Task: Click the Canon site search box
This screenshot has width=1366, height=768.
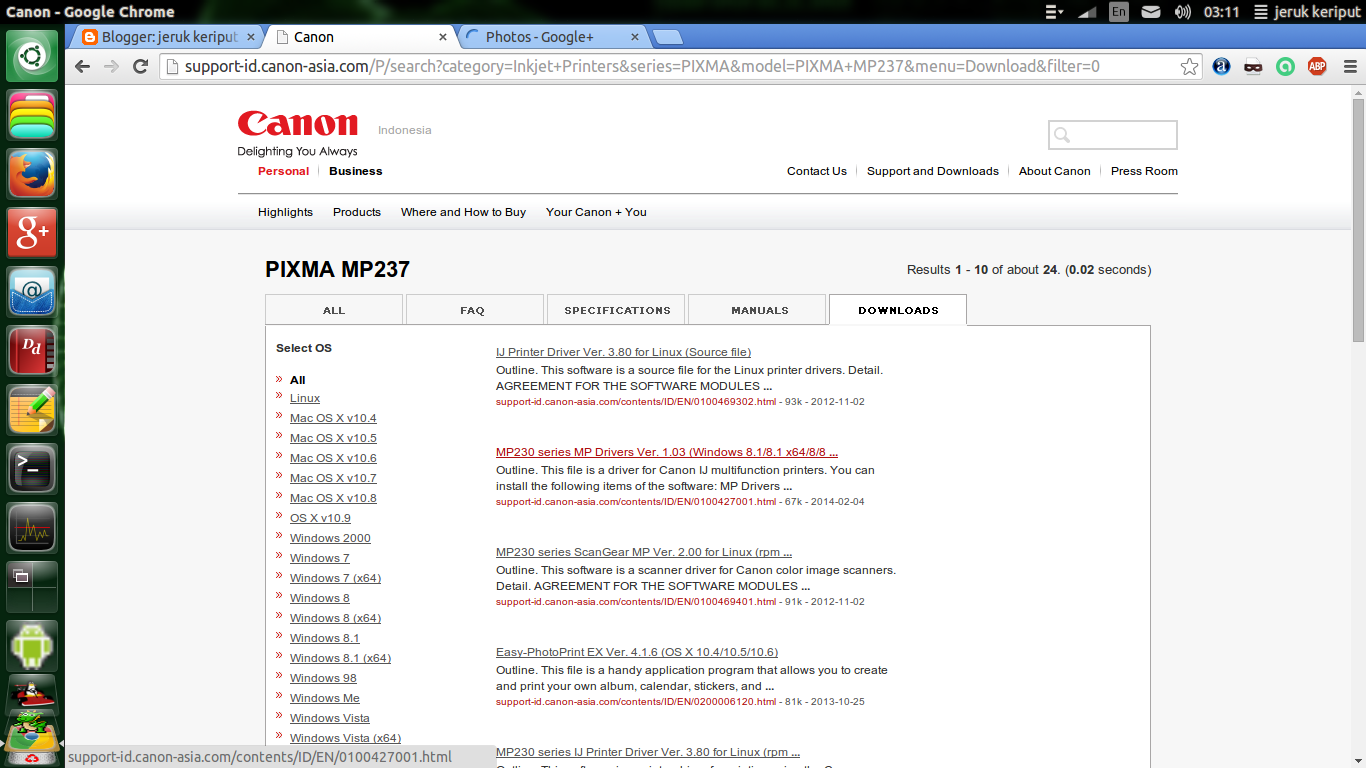Action: [x=1112, y=134]
